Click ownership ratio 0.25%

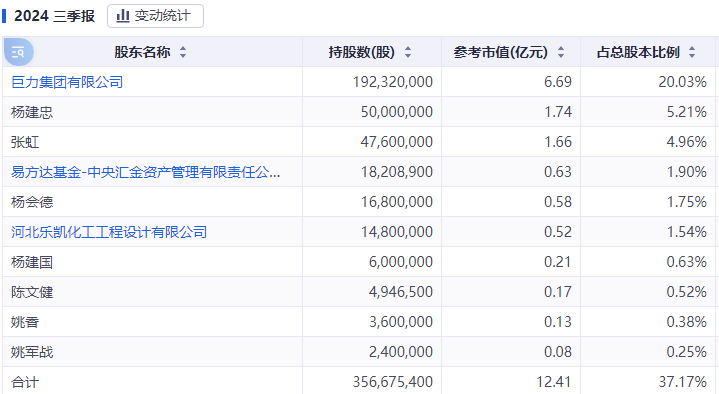click(x=686, y=352)
